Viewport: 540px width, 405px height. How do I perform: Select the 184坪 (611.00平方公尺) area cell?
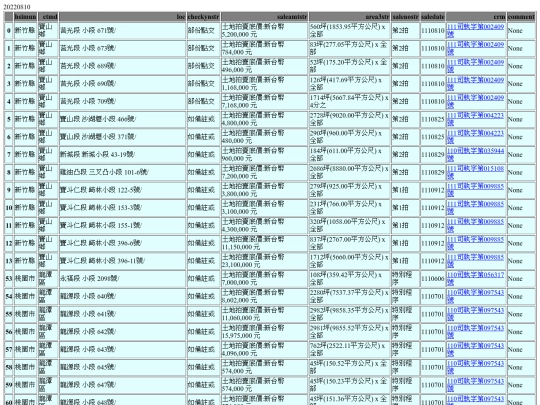[x=349, y=155]
